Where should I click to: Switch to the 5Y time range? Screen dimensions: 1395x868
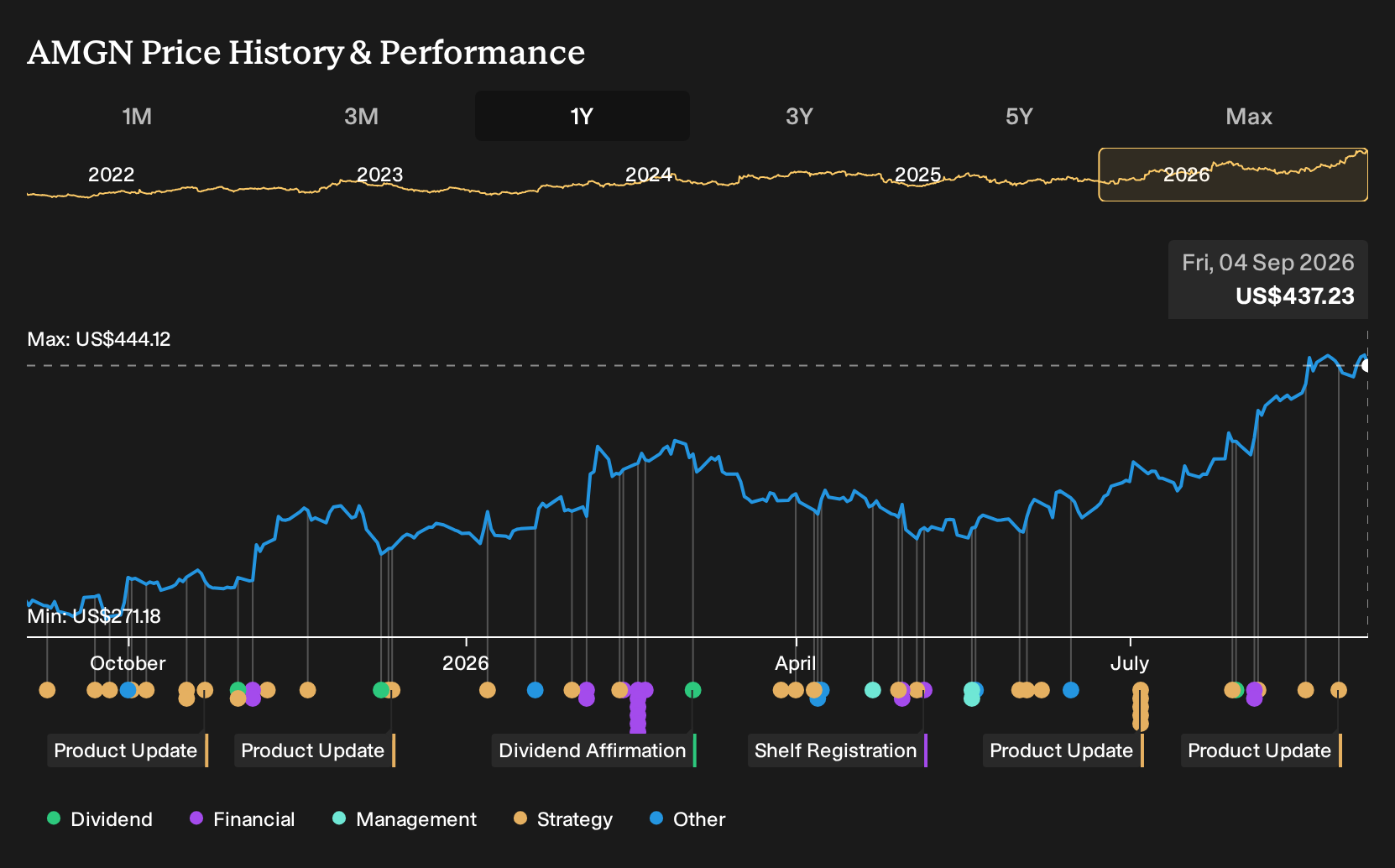[1019, 116]
